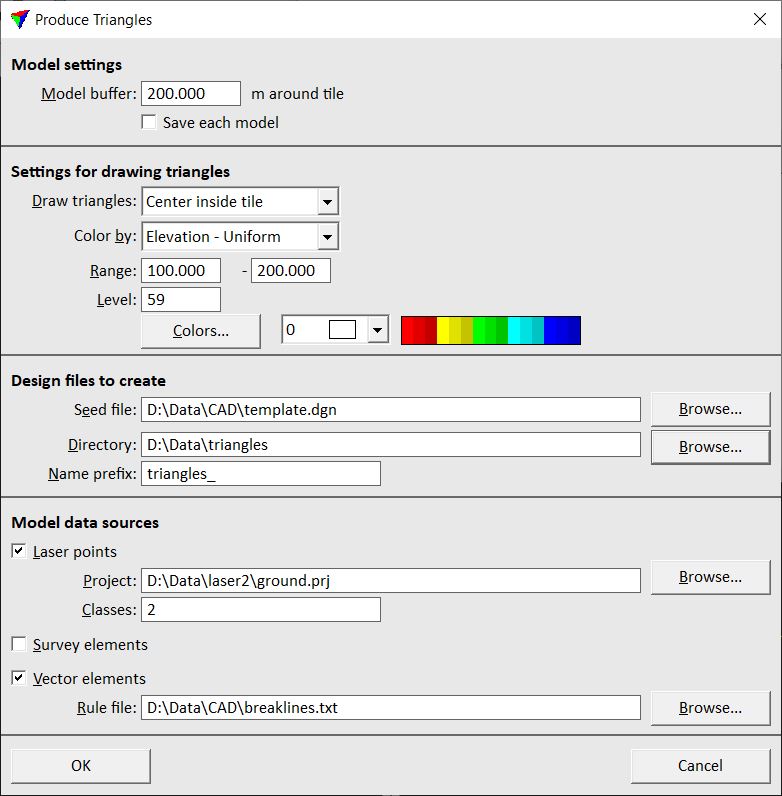Click the Produce Triangles title bar icon
This screenshot has width=782, height=796.
(19, 19)
